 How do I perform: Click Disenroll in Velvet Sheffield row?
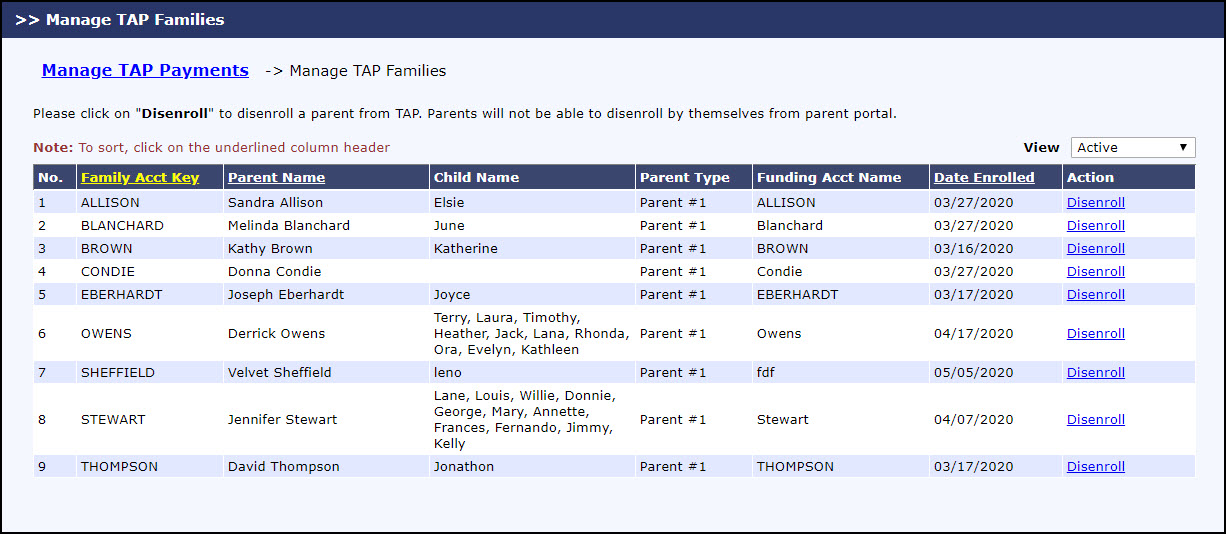coord(1095,372)
